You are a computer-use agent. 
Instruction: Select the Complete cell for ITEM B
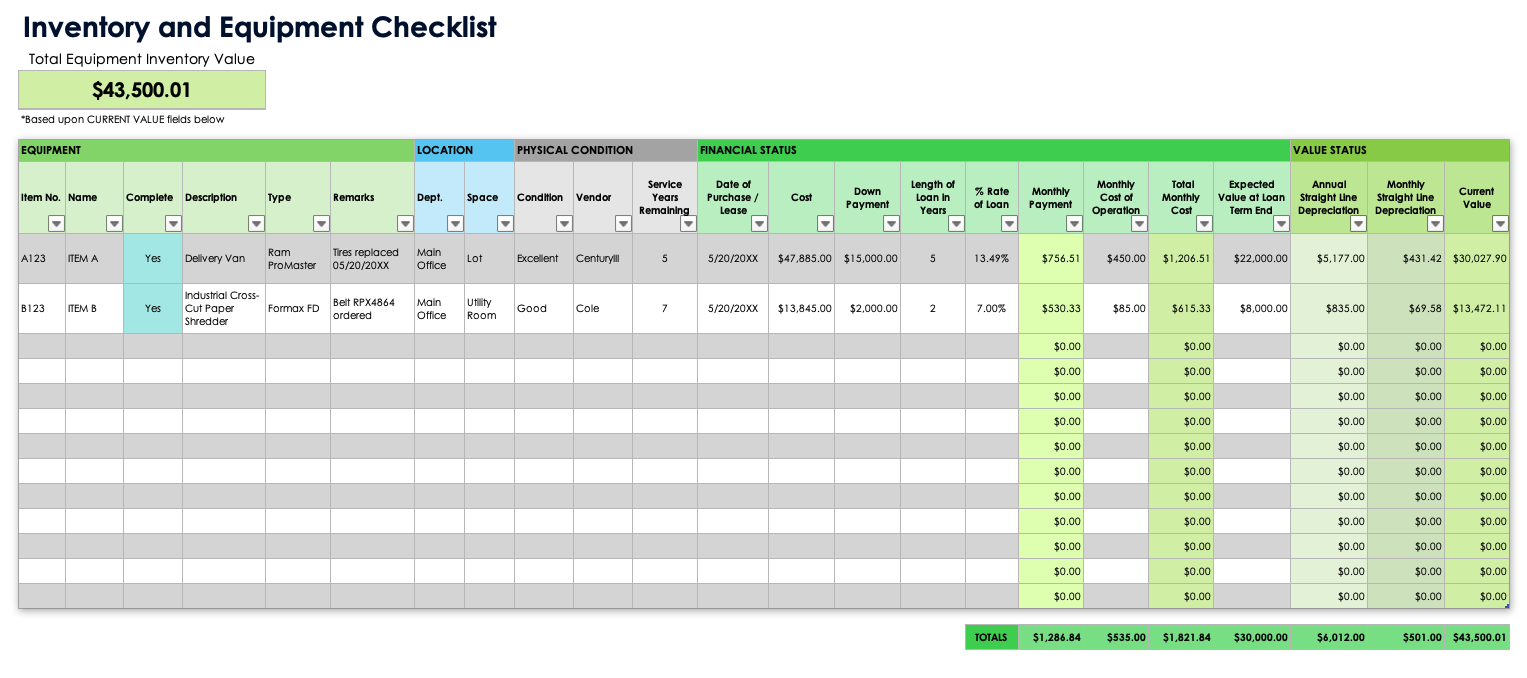click(x=153, y=308)
